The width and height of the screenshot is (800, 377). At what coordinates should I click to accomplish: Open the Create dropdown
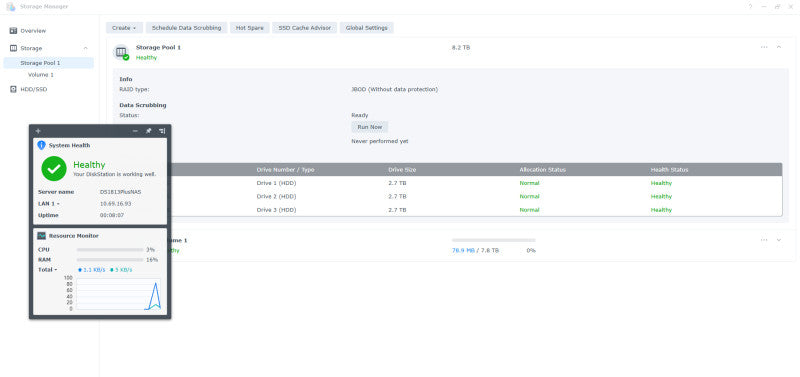124,28
